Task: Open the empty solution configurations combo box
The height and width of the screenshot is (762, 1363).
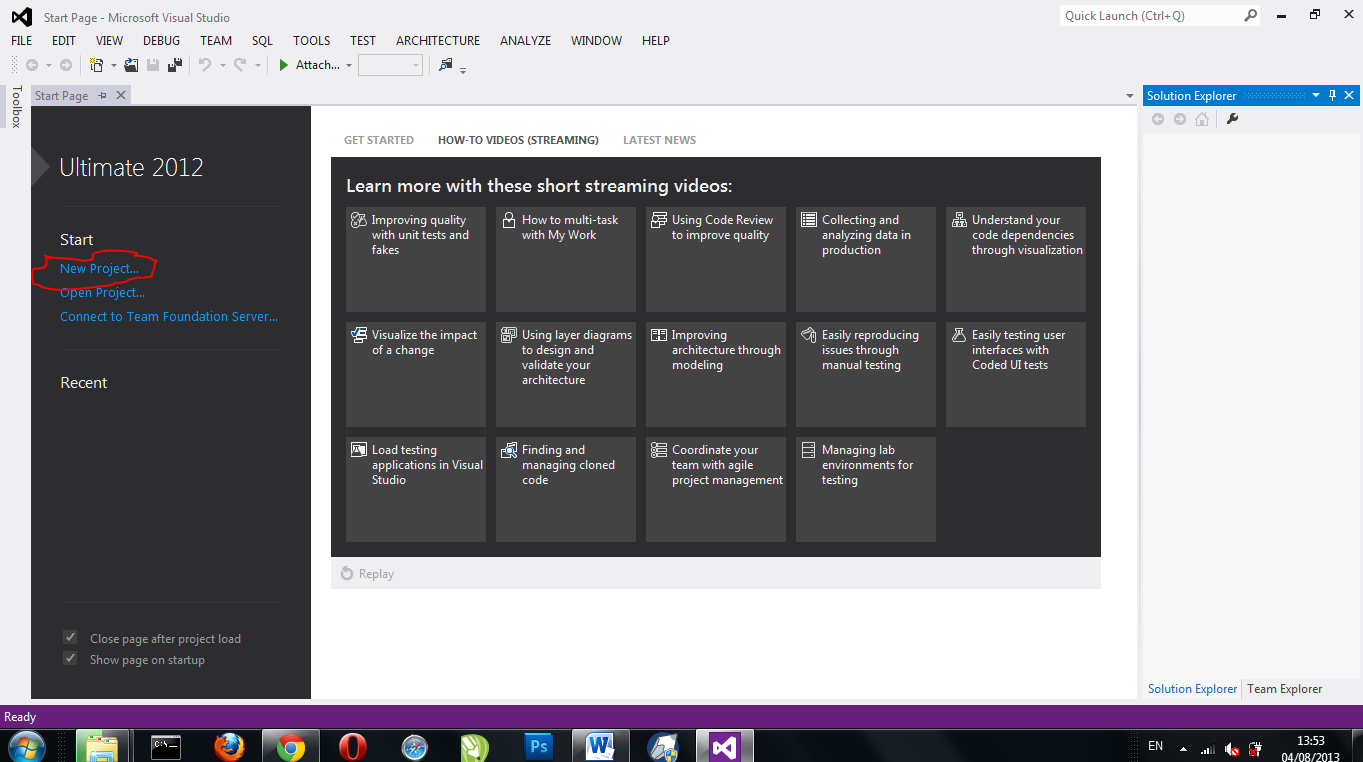Action: coord(390,65)
